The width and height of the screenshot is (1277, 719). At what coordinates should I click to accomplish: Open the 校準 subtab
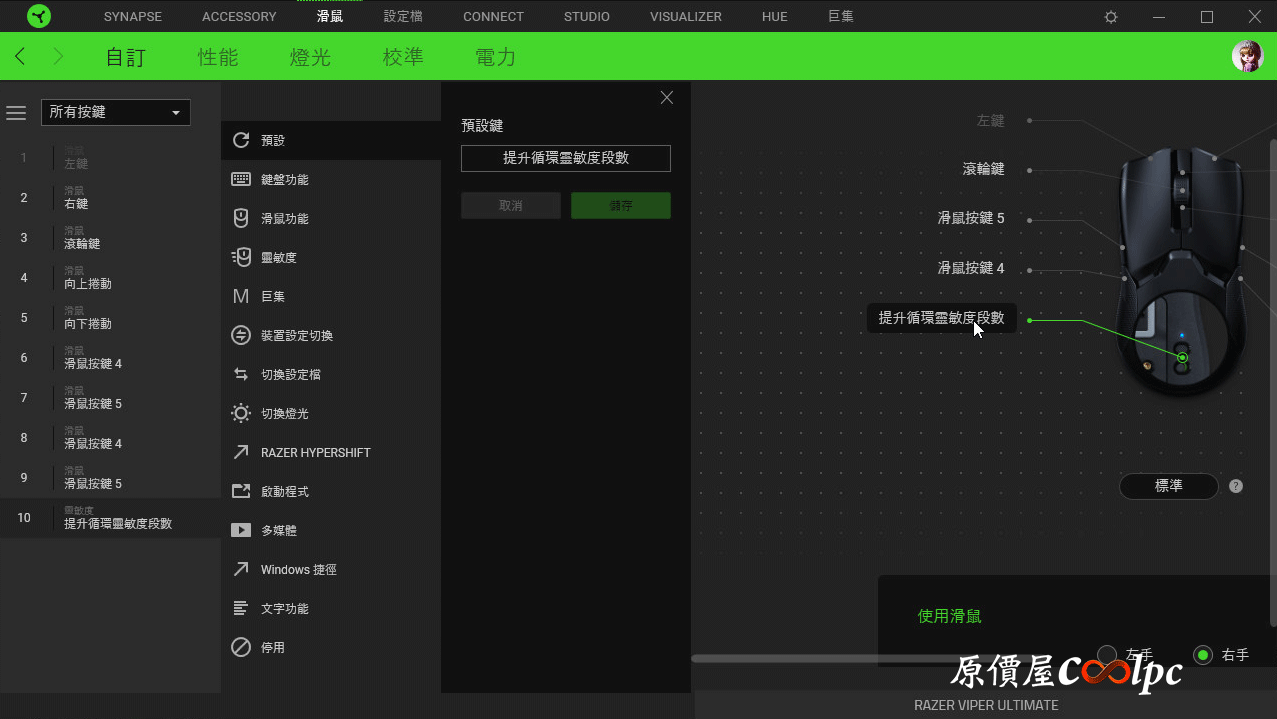[403, 57]
